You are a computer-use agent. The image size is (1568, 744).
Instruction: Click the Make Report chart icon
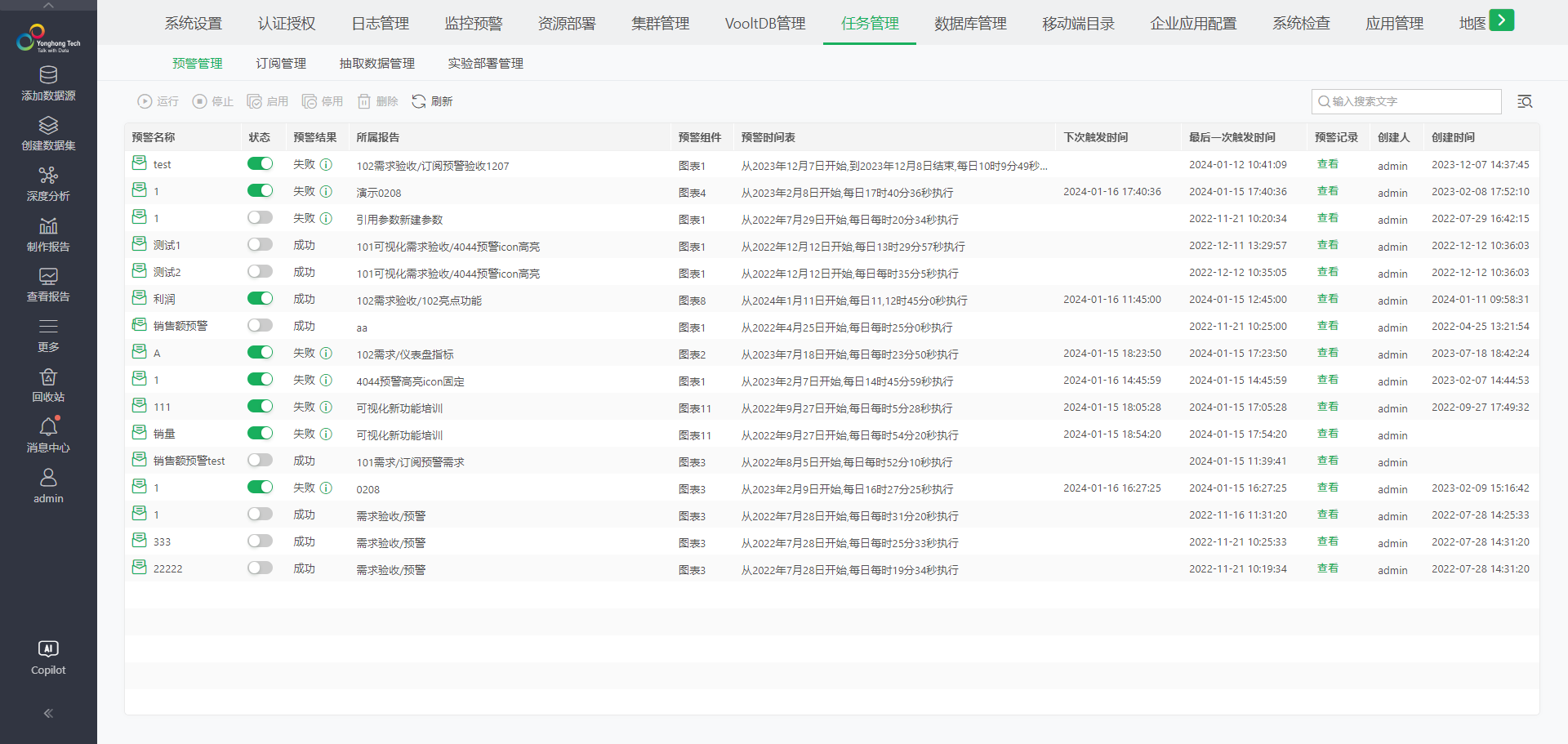48,226
